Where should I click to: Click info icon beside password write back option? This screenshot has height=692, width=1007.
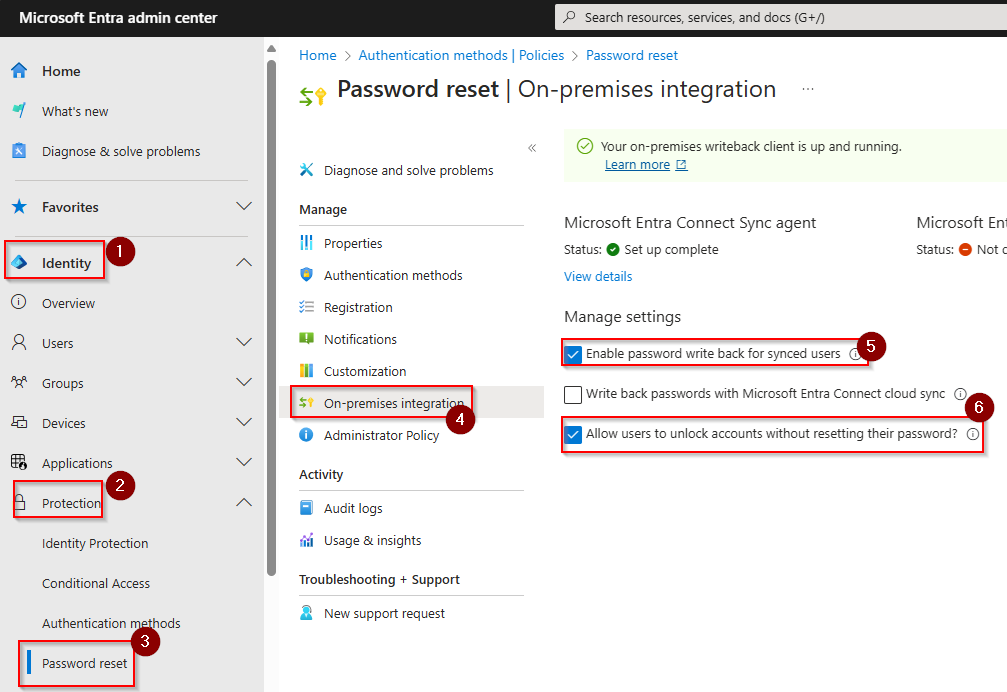point(854,354)
